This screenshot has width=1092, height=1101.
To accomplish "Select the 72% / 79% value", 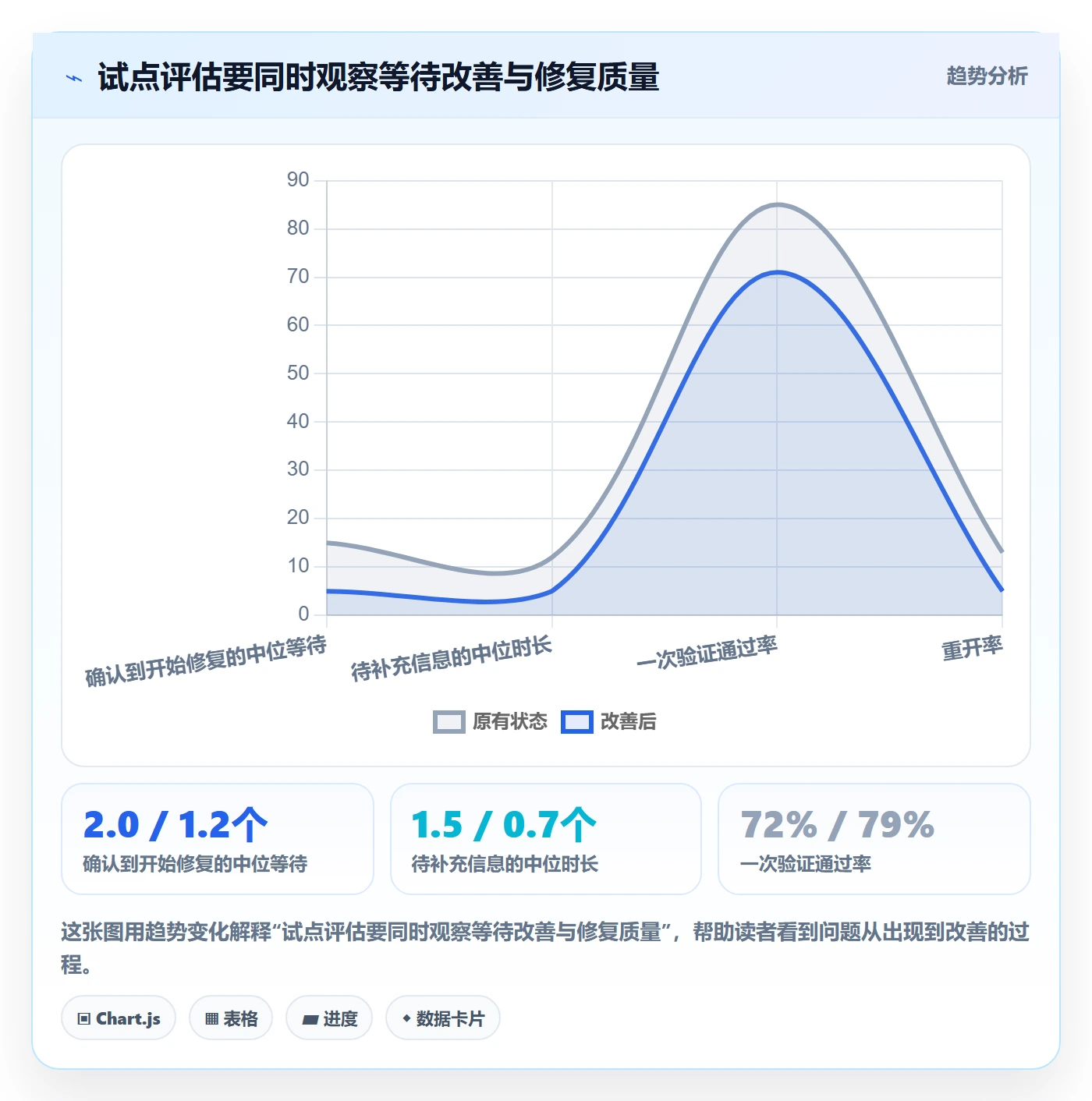I will [x=837, y=825].
